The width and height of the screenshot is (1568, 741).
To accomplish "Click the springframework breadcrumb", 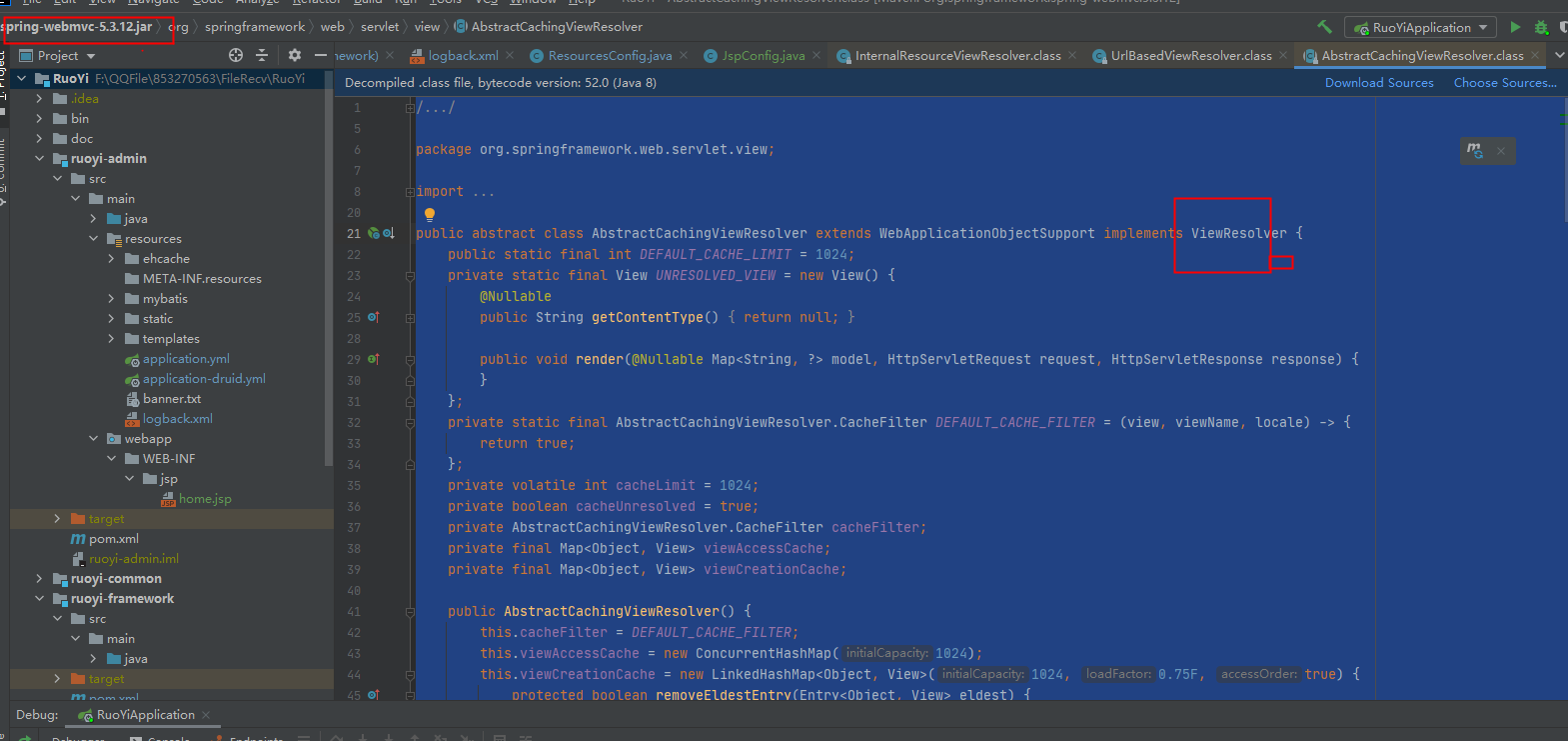I will tap(255, 27).
